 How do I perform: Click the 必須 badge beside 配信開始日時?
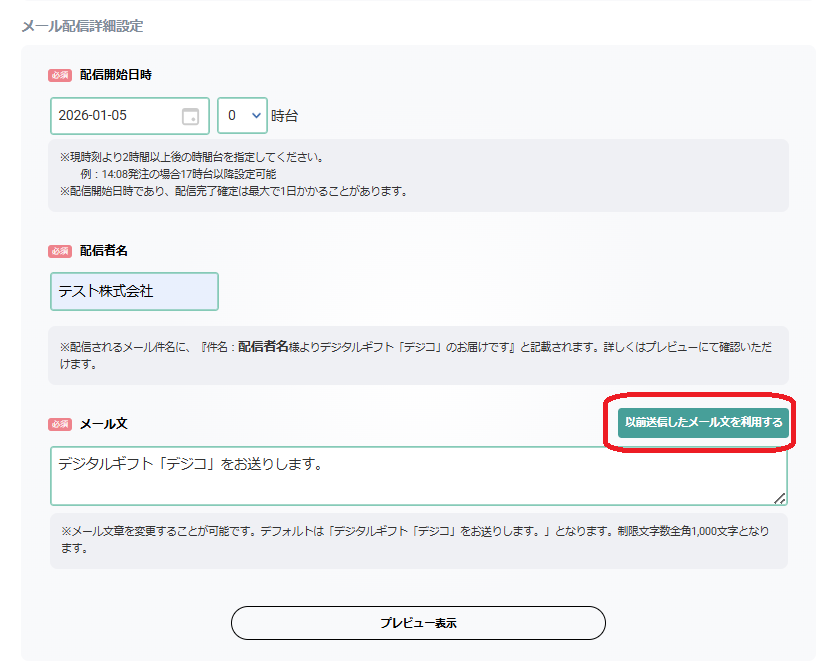pos(59,75)
